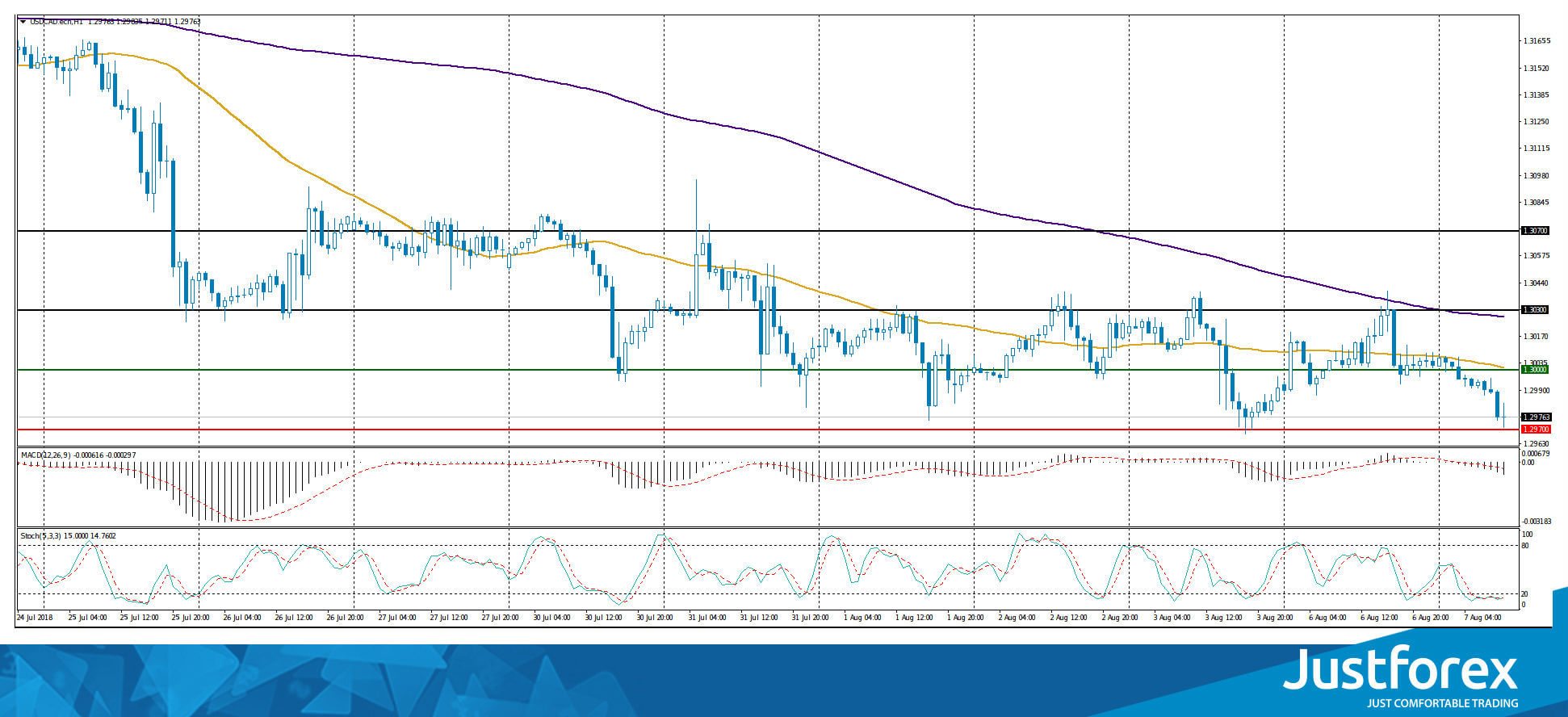This screenshot has width=1568, height=717.
Task: Click the 1 Aug 12:00 time label
Action: click(914, 618)
